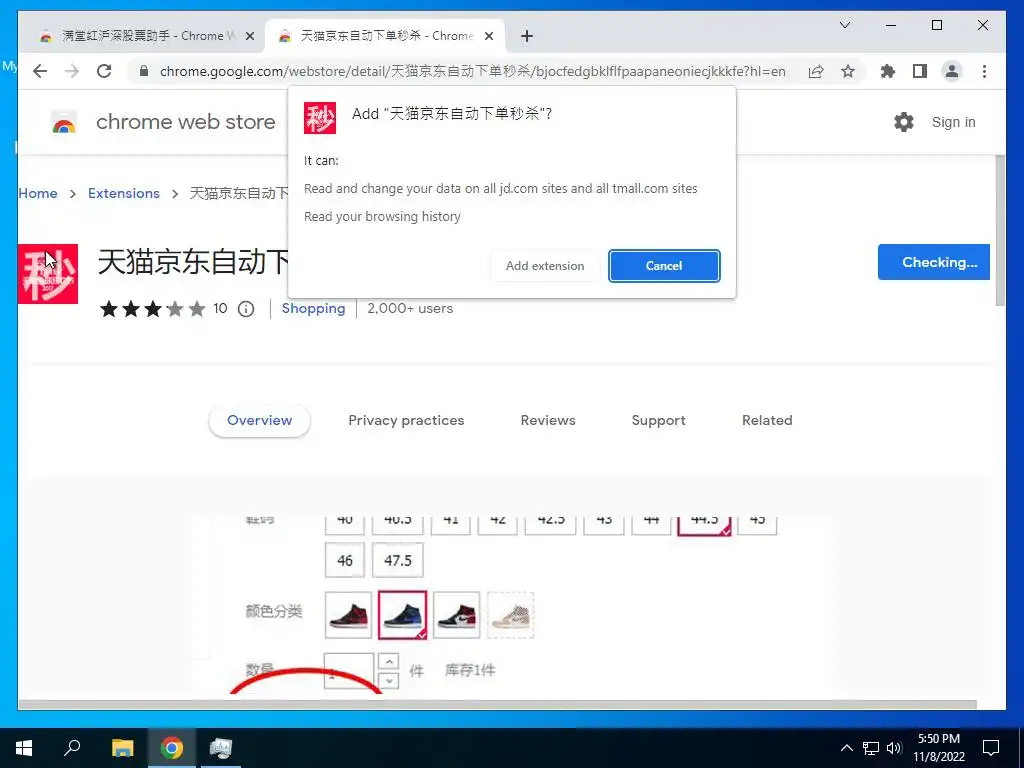Click the horizontal scrollbar at bottom
The width and height of the screenshot is (1024, 768).
click(x=497, y=705)
